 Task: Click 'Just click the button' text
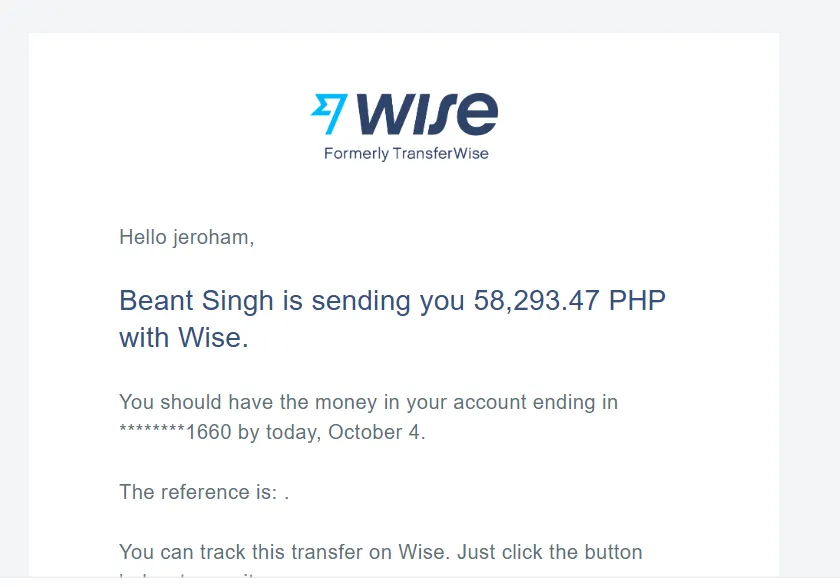(x=550, y=552)
